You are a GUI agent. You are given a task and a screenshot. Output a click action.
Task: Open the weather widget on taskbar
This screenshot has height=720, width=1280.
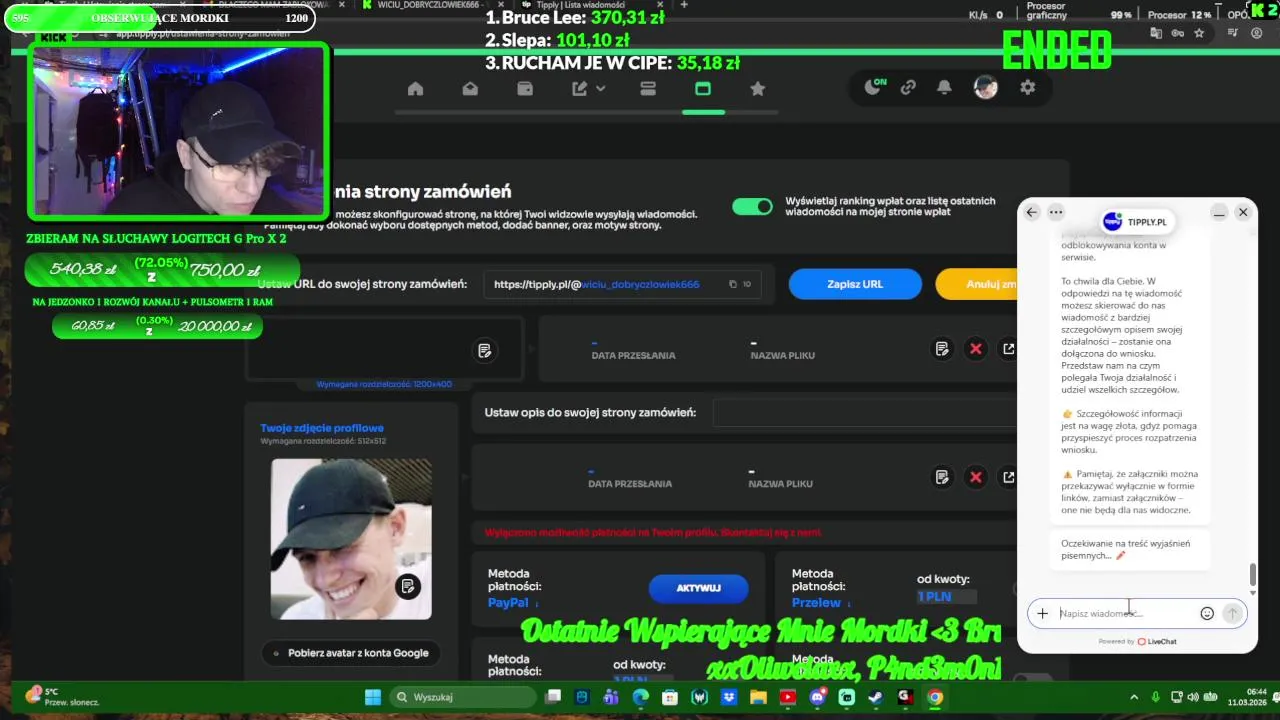(x=60, y=697)
